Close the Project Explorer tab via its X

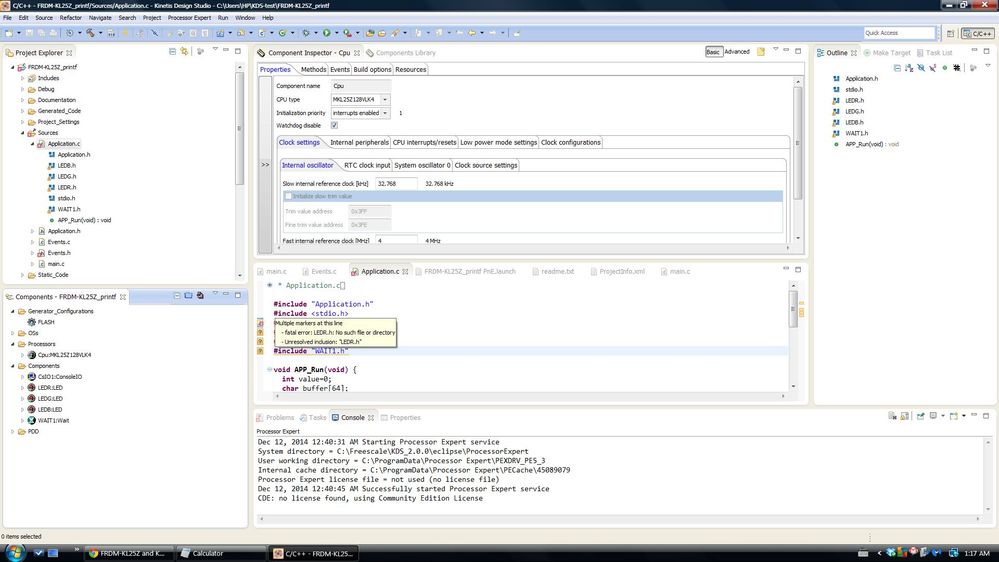[69, 53]
